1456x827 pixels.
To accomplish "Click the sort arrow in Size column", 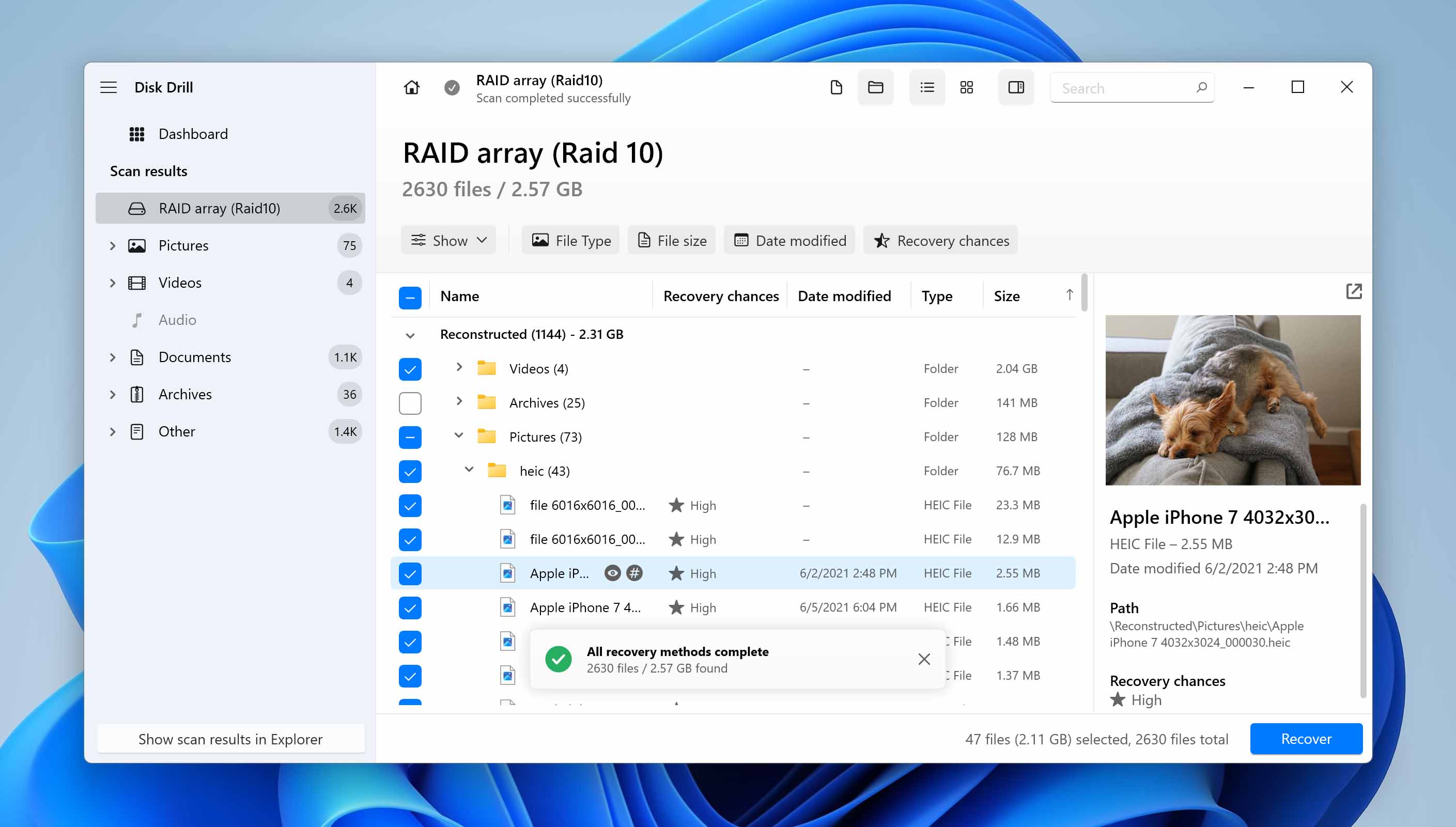I will pyautogui.click(x=1069, y=295).
